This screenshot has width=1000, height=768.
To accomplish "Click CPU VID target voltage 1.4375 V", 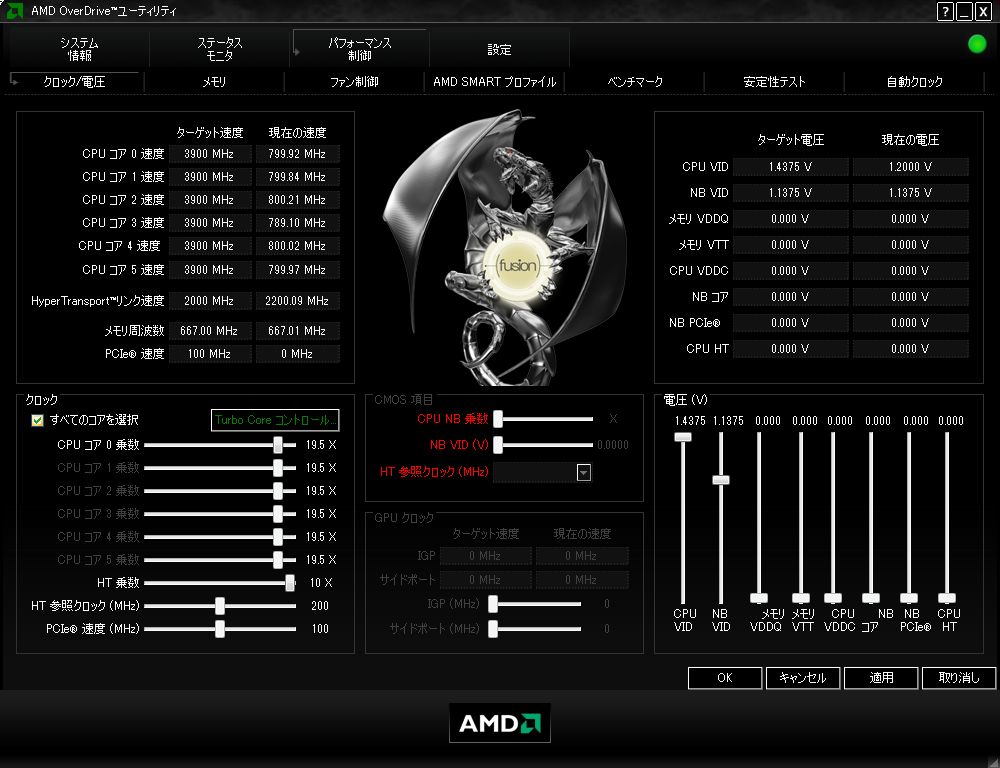I will (x=790, y=166).
